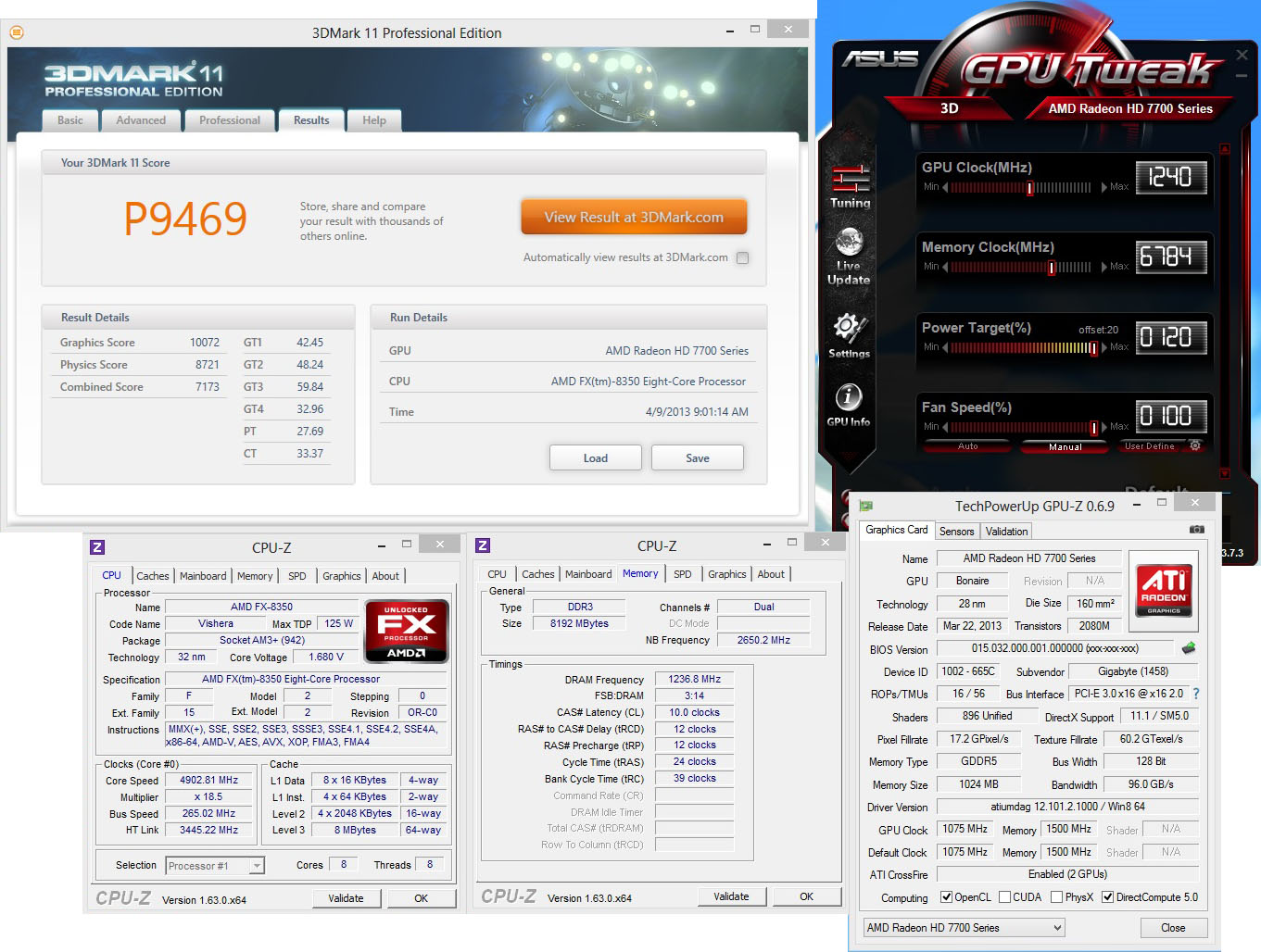
Task: Click the GPU Clock increase (Max) arrow
Action: (1104, 187)
